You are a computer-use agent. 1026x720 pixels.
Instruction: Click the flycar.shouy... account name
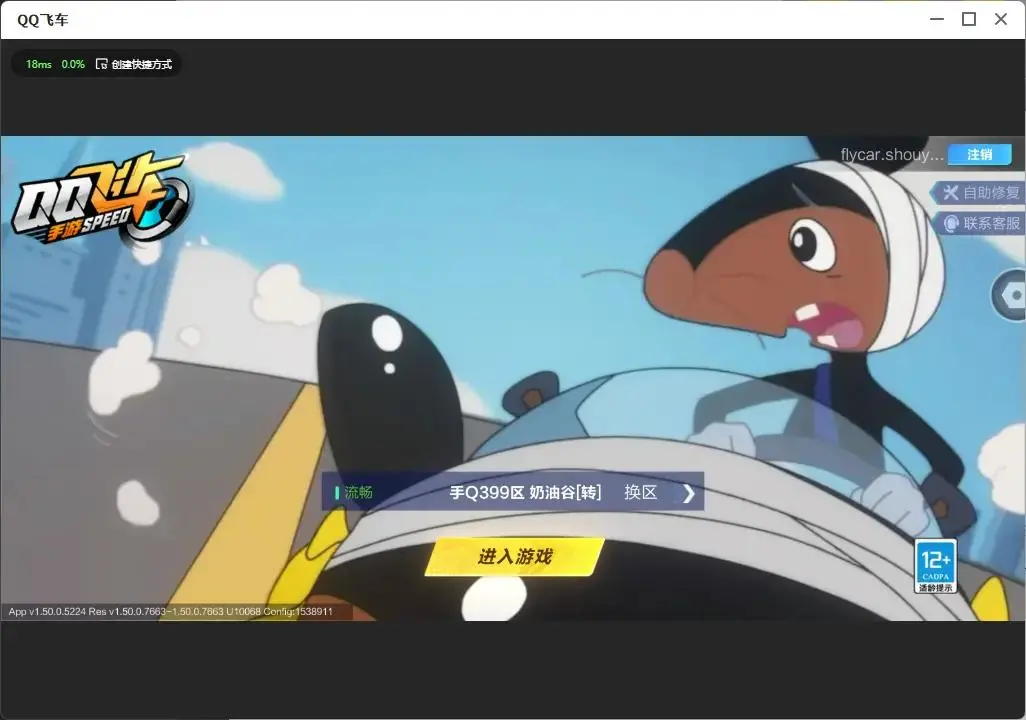(x=892, y=154)
